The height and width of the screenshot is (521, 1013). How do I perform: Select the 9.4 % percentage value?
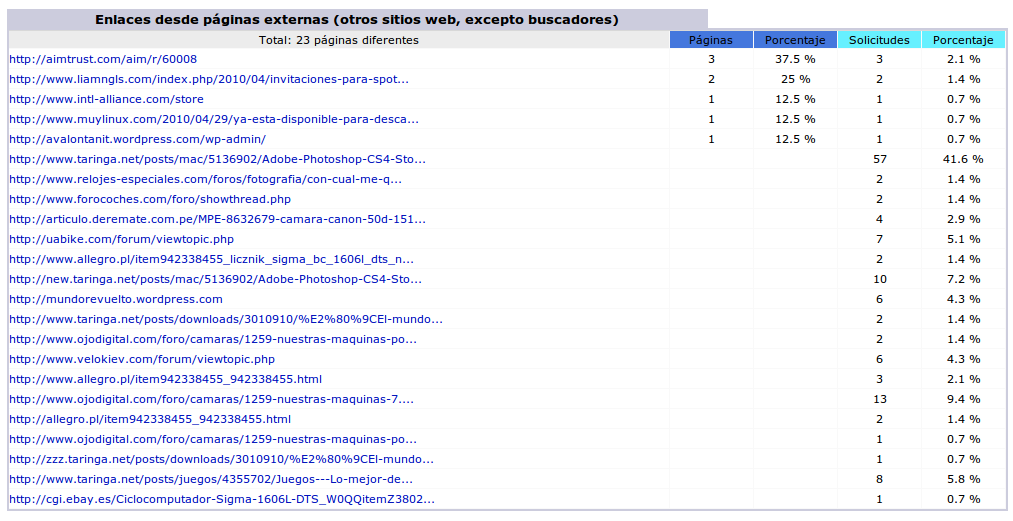point(963,399)
